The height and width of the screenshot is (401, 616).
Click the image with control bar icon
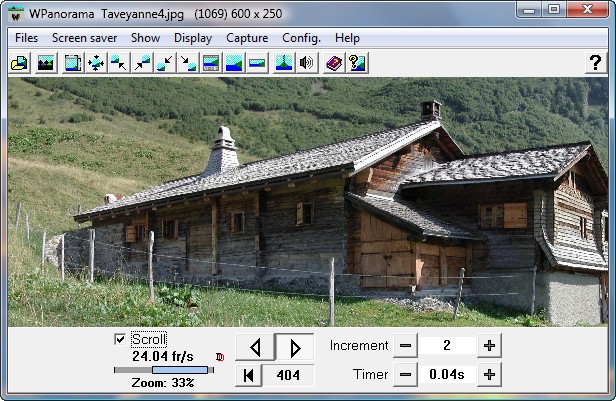211,63
